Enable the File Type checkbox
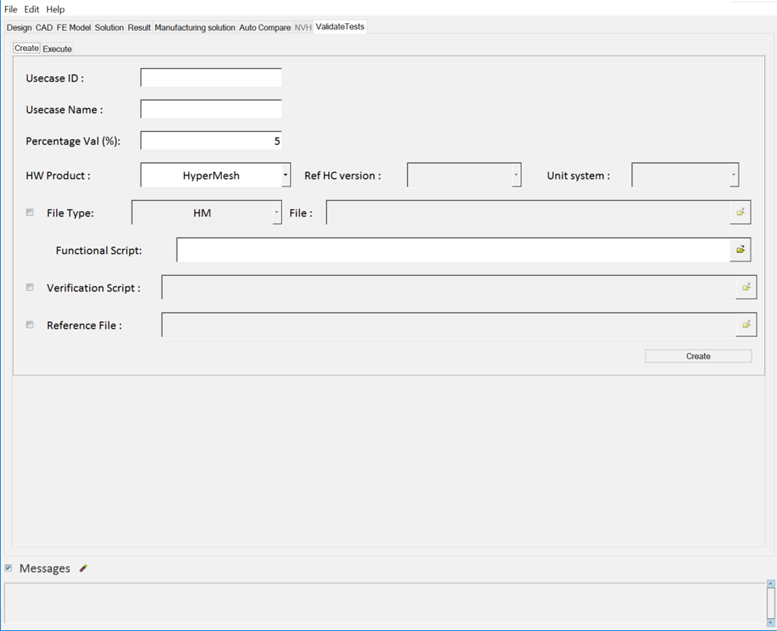777x631 pixels. coord(30,213)
